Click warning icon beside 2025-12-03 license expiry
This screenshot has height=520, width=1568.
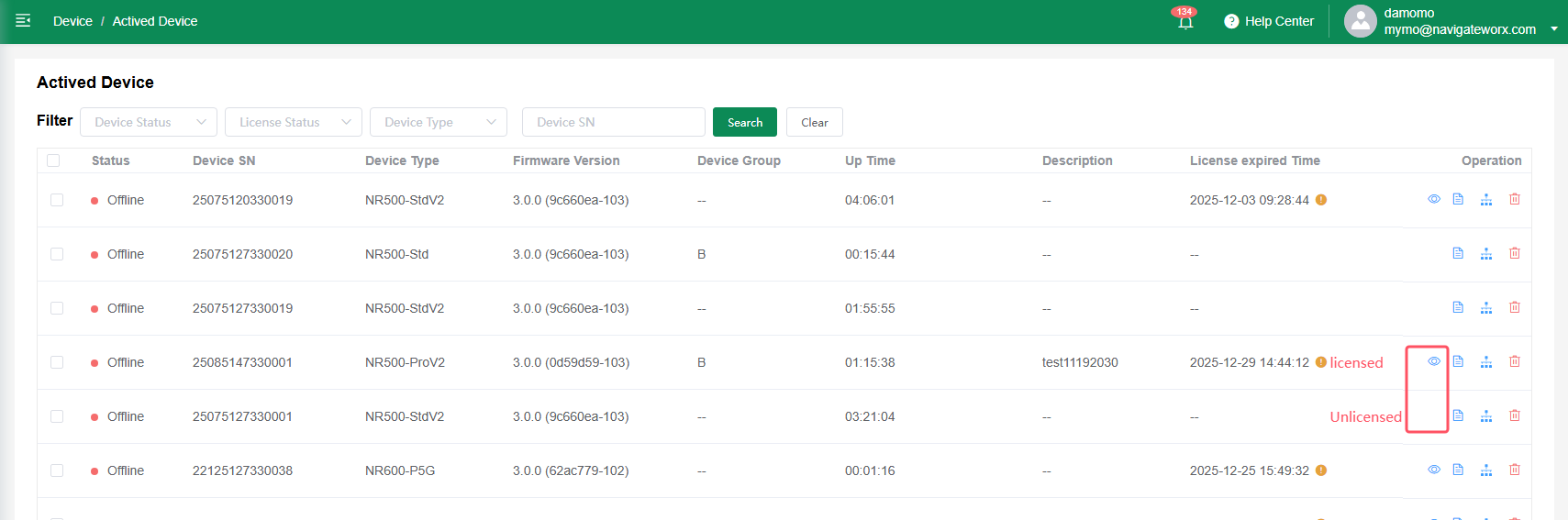[x=1321, y=200]
